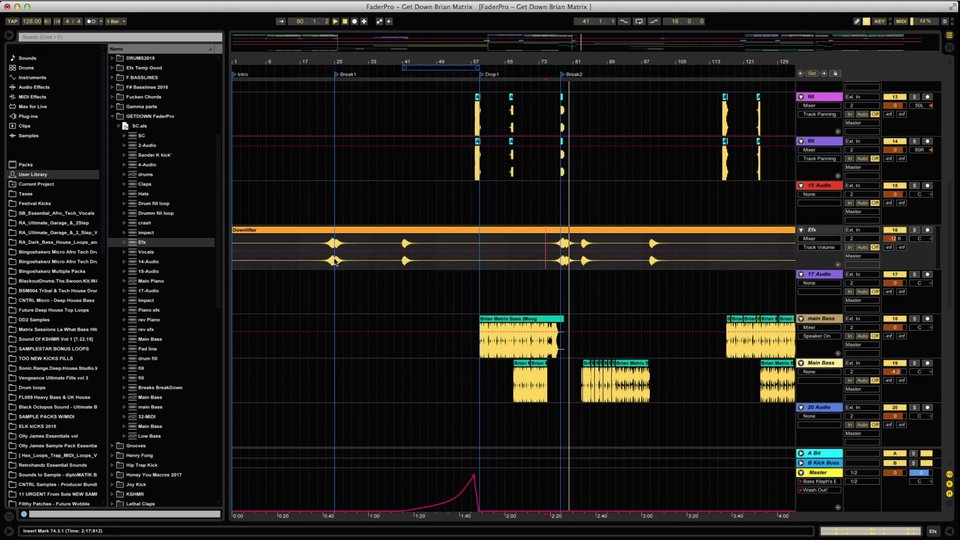Viewport: 960px width, 540px height.
Task: Switch to Arrangement view selector icon
Action: point(950,37)
